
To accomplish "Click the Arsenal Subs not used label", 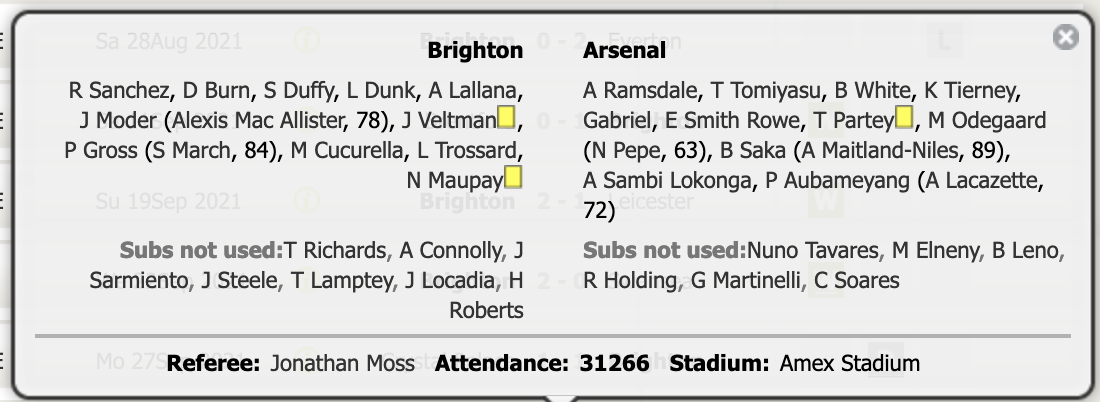I will coord(664,250).
